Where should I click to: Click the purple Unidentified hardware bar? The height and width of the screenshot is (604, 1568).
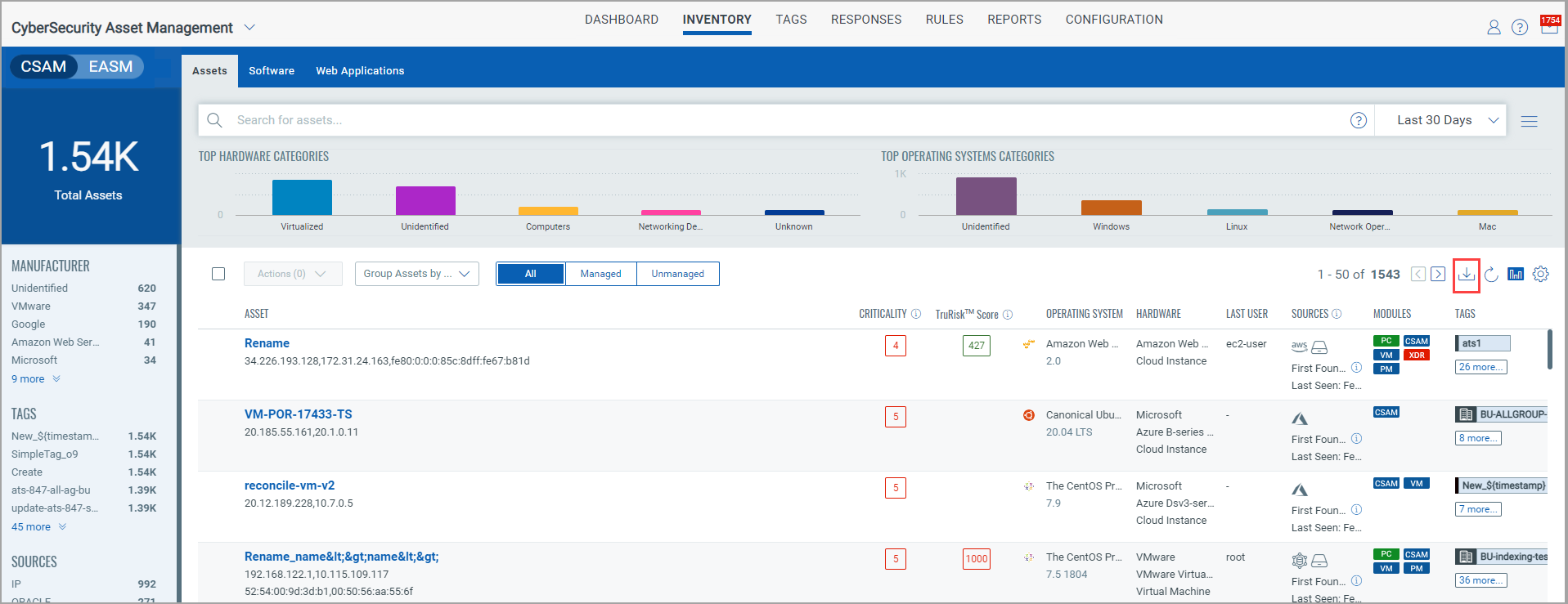(x=425, y=200)
